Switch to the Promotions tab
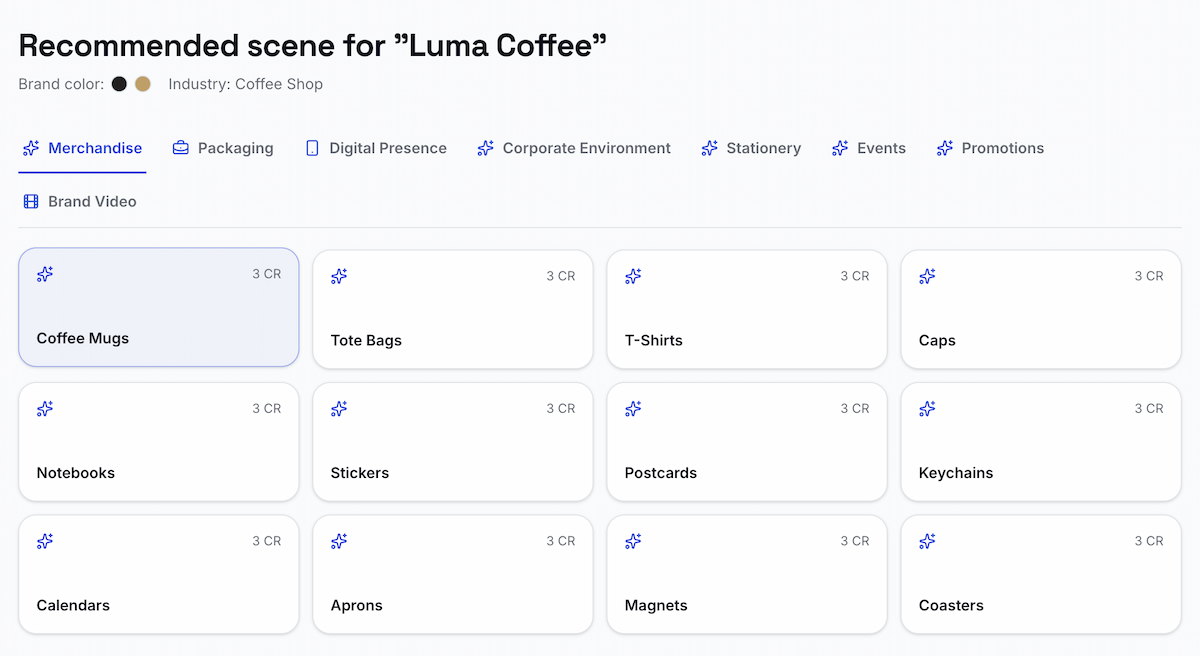 coord(990,148)
